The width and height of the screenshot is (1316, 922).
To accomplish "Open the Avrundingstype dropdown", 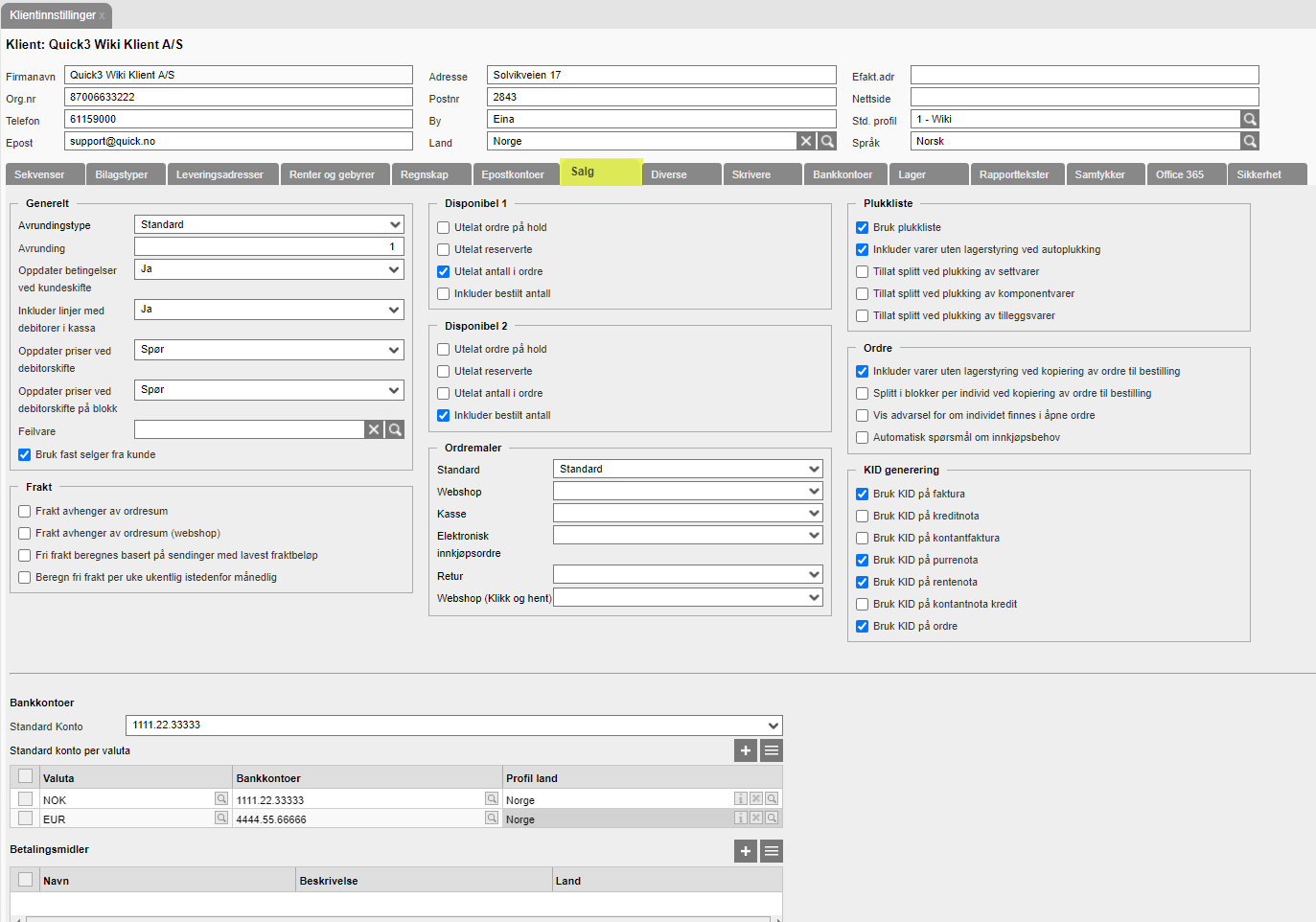I will coord(269,224).
